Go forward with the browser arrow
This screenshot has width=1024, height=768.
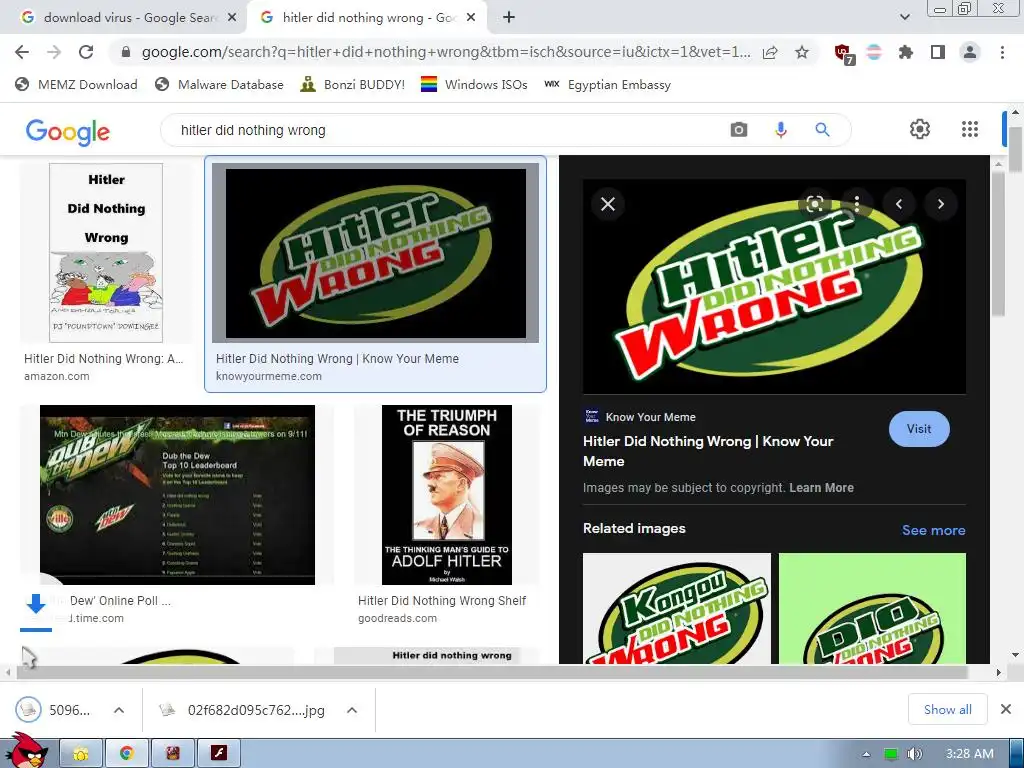point(54,52)
